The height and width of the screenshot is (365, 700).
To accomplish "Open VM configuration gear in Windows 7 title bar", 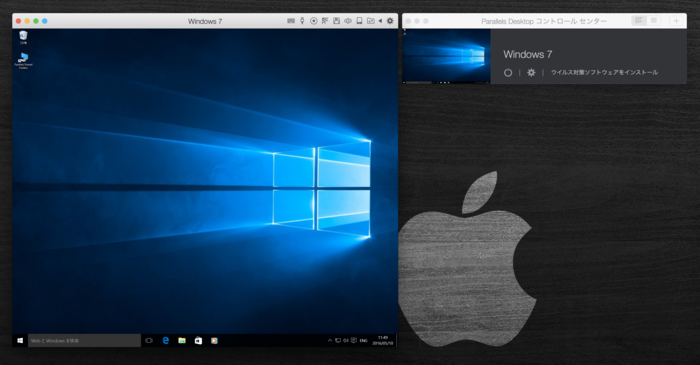I will 390,21.
